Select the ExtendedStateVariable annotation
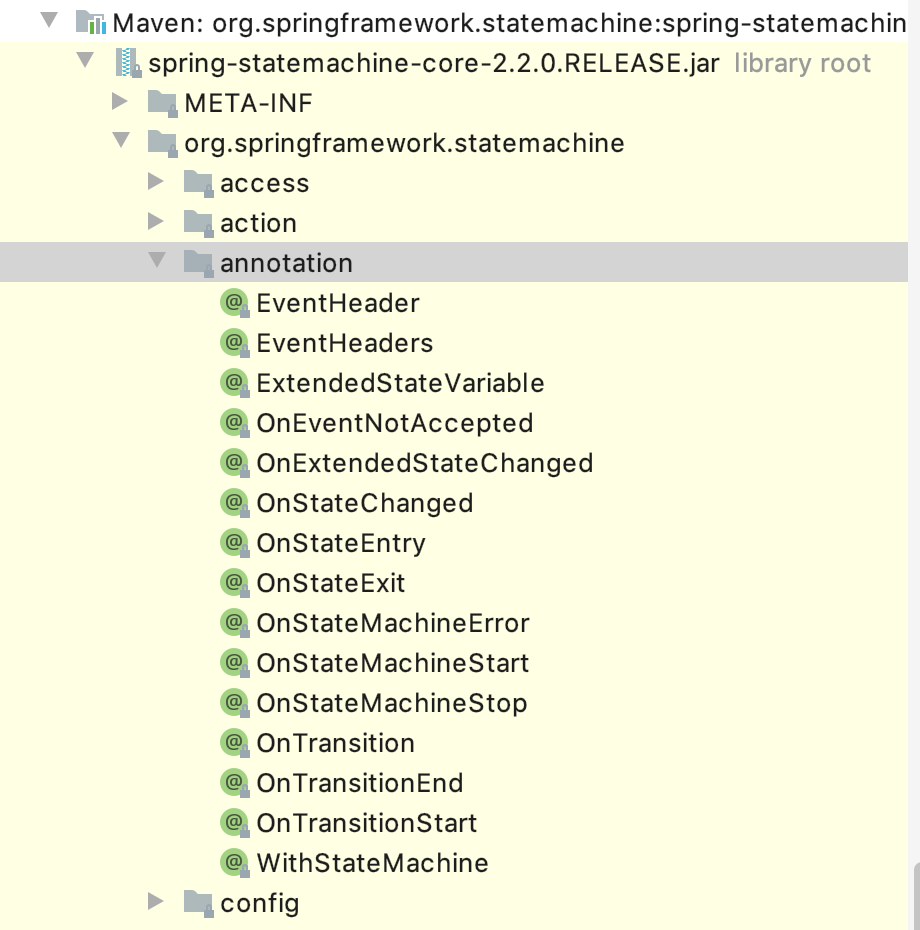Viewport: 920px width, 930px height. [x=400, y=383]
